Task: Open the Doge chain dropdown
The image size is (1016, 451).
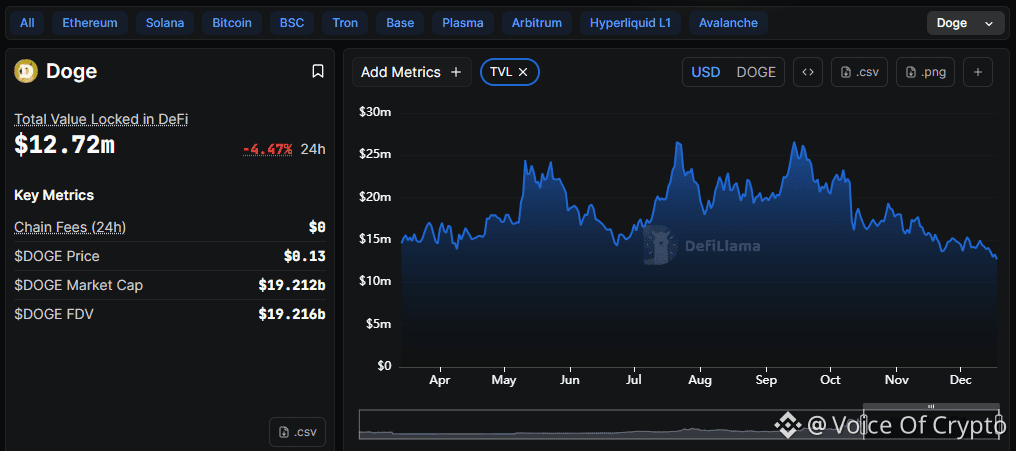Action: tap(965, 22)
